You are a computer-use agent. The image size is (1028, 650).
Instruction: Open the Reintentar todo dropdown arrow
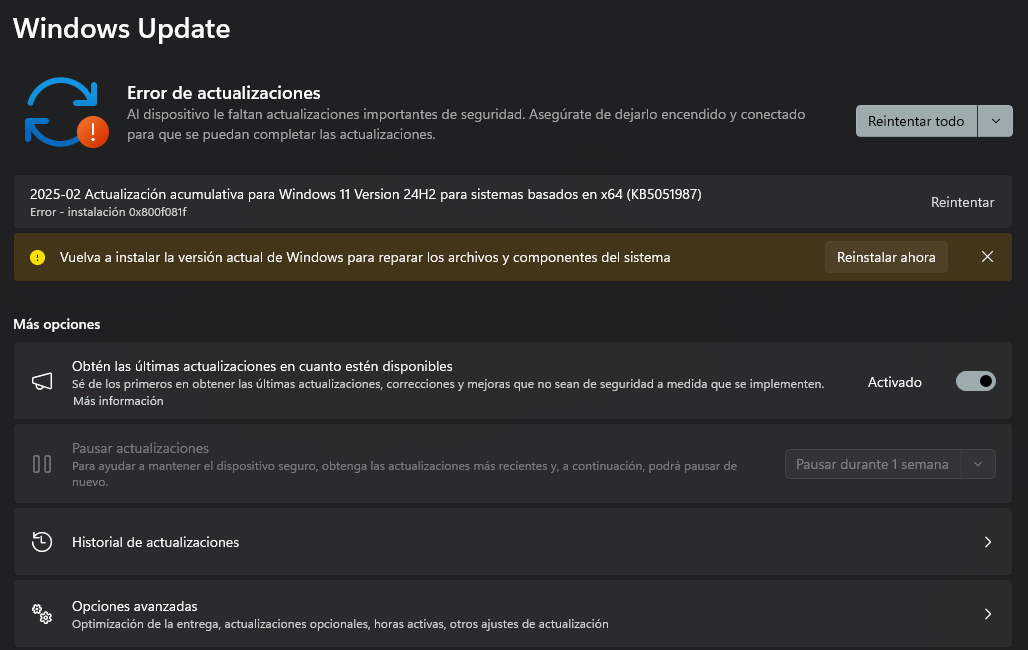(995, 120)
